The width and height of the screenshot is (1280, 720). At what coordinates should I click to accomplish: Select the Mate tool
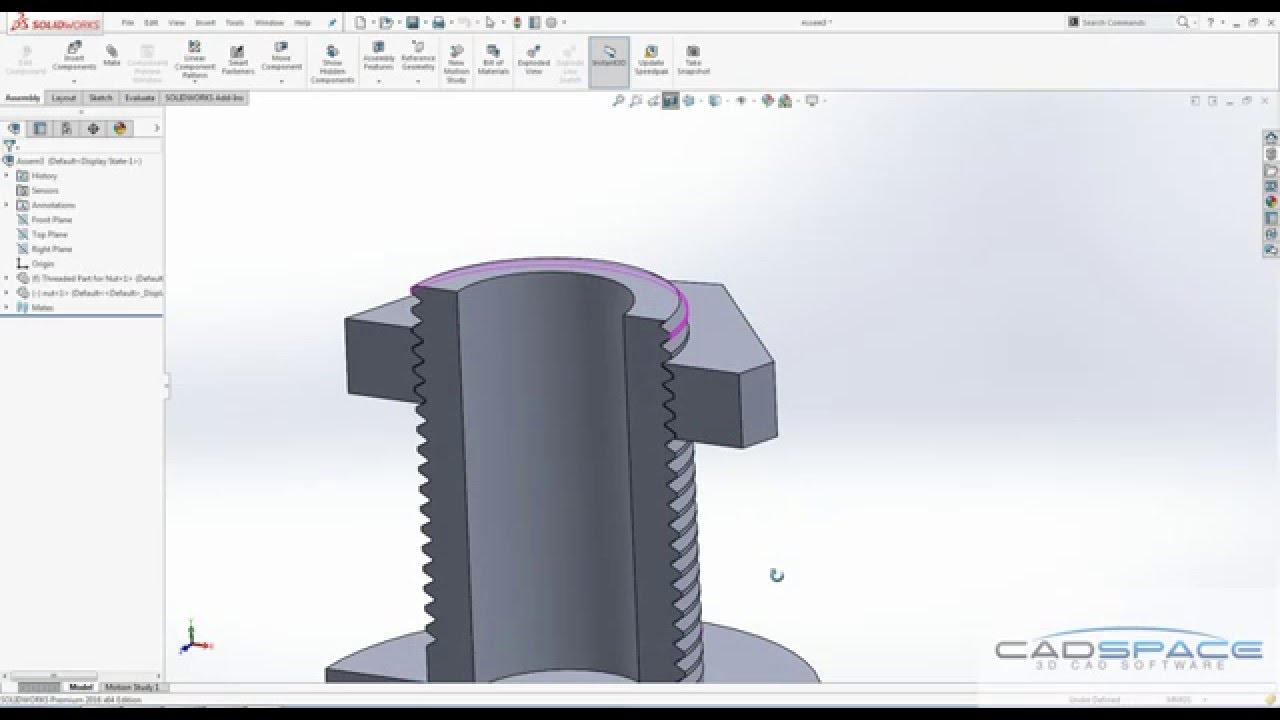click(x=112, y=54)
